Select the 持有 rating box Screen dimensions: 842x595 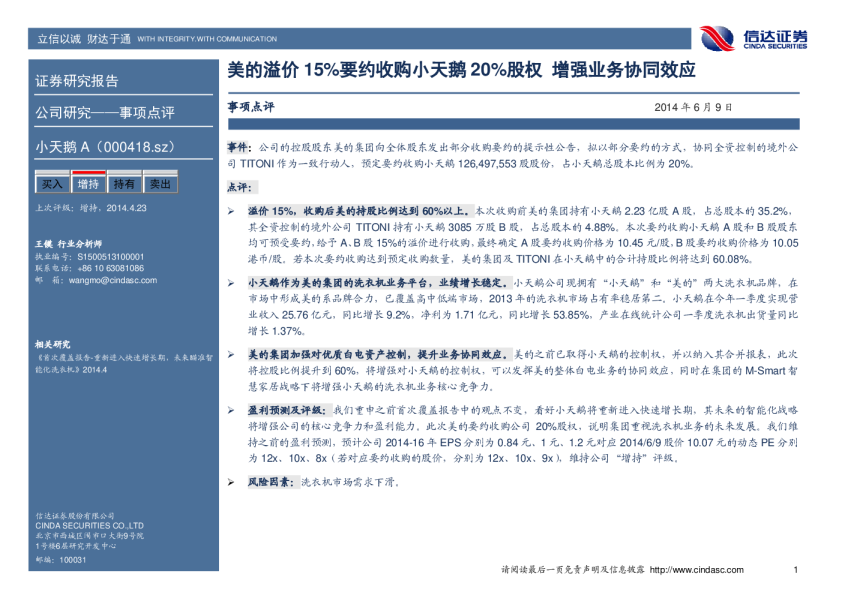click(x=124, y=185)
